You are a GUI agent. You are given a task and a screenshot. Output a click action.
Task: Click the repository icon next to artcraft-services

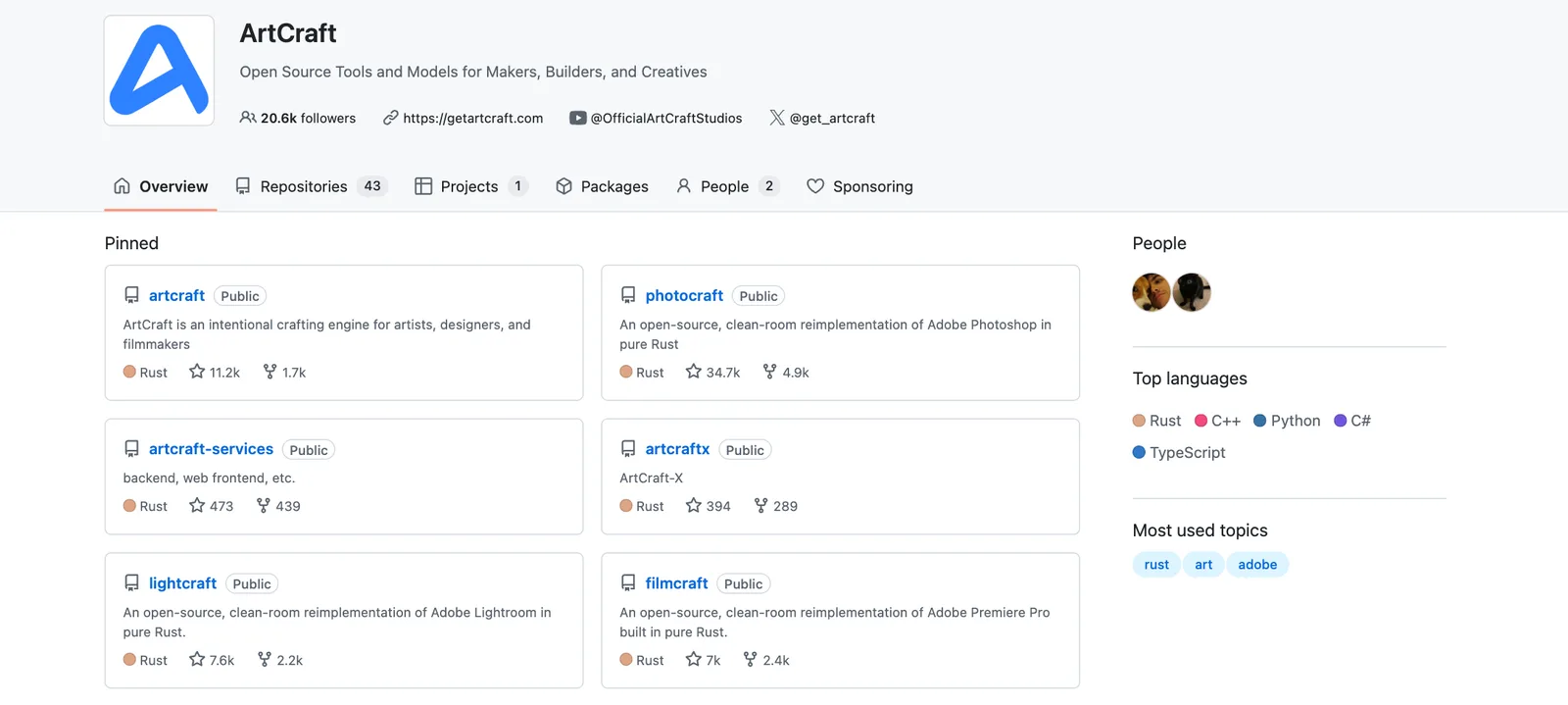131,449
